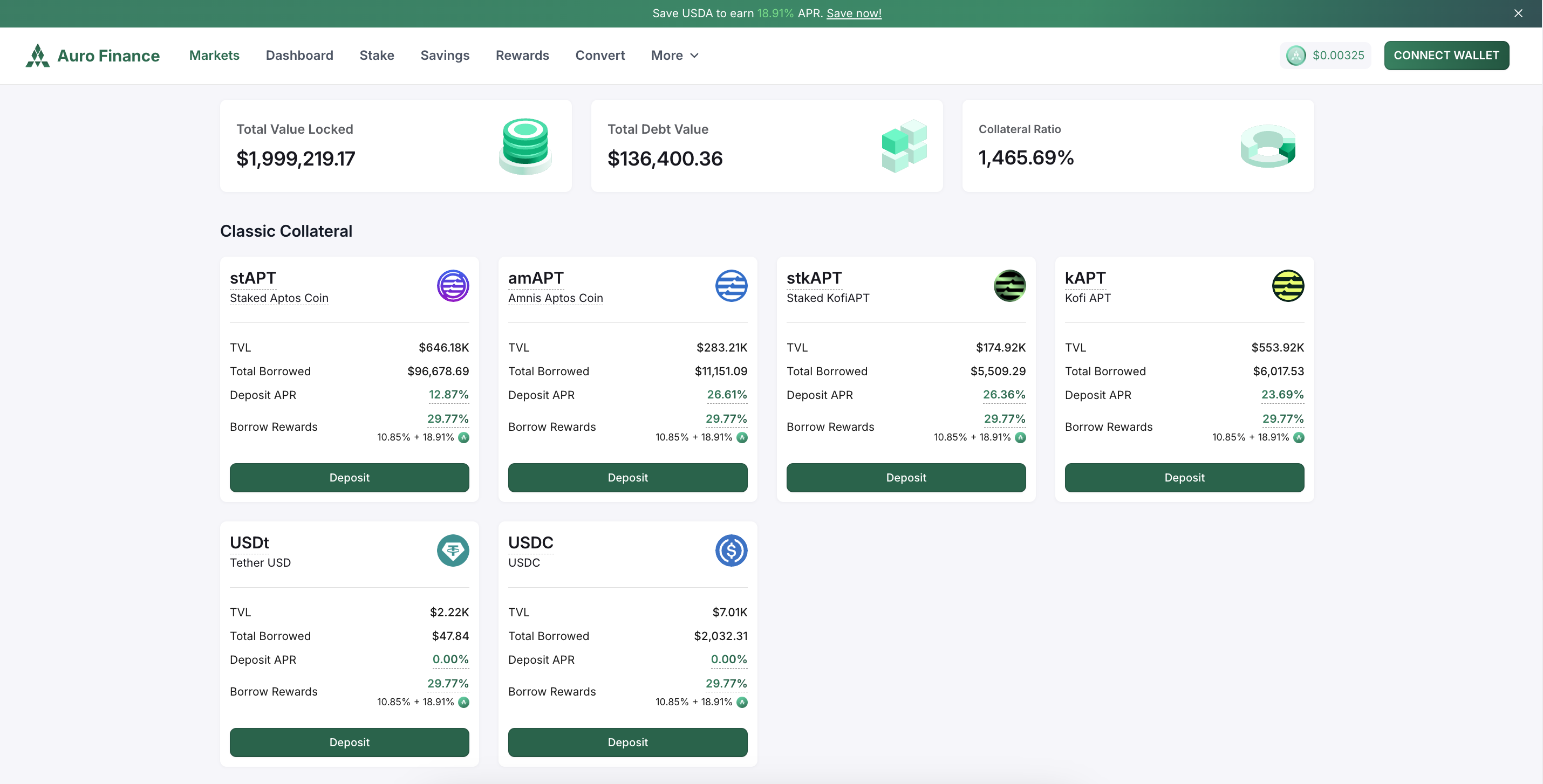Click Deposit on the kAPT card
The width and height of the screenshot is (1543, 784).
pos(1184,478)
